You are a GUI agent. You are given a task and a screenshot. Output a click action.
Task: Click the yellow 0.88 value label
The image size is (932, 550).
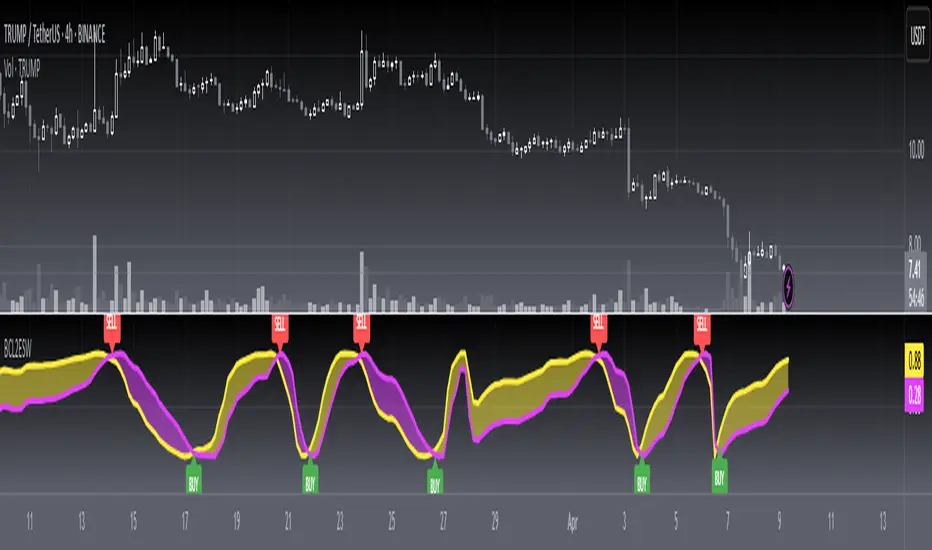914,360
